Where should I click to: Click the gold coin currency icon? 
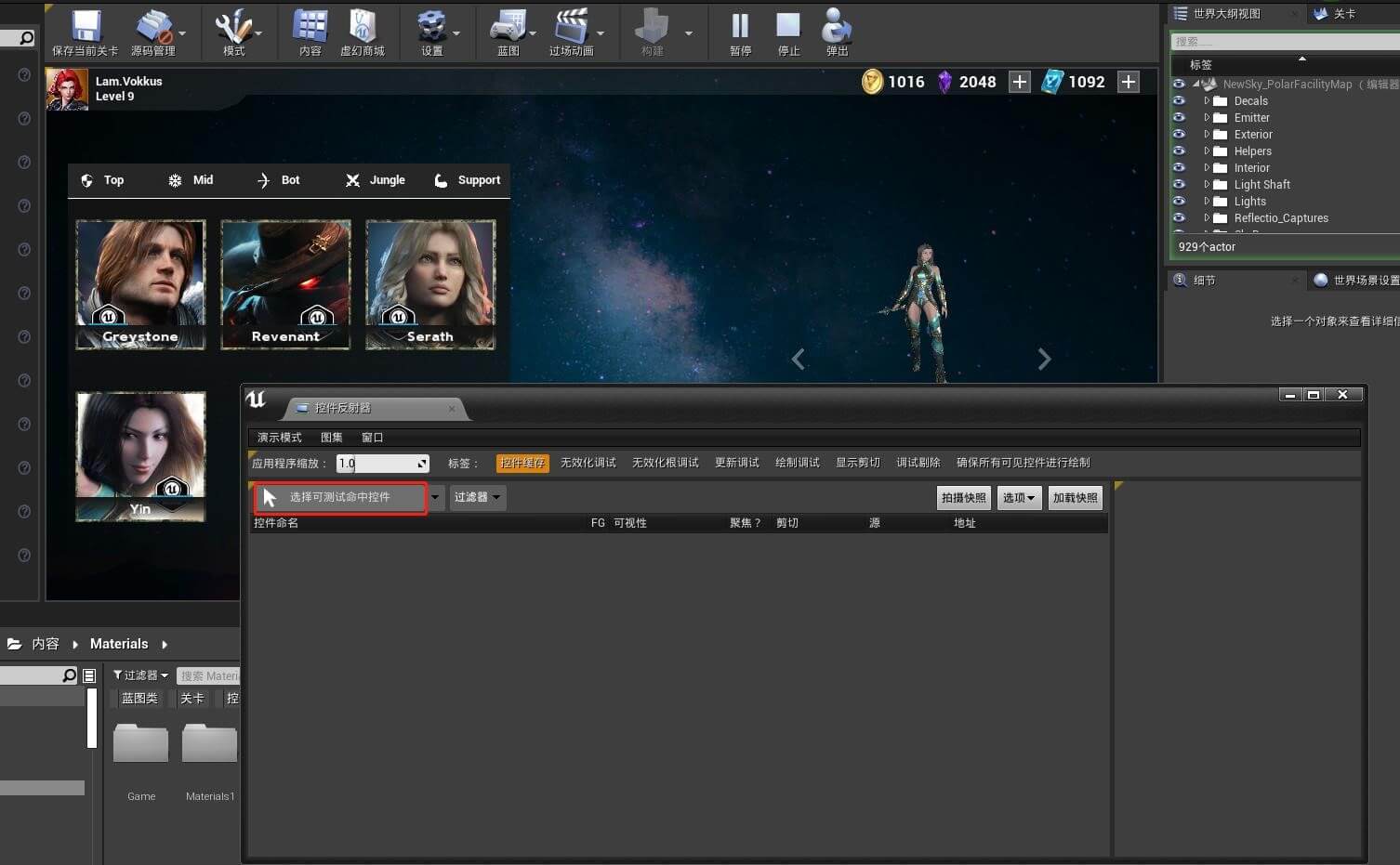[872, 82]
